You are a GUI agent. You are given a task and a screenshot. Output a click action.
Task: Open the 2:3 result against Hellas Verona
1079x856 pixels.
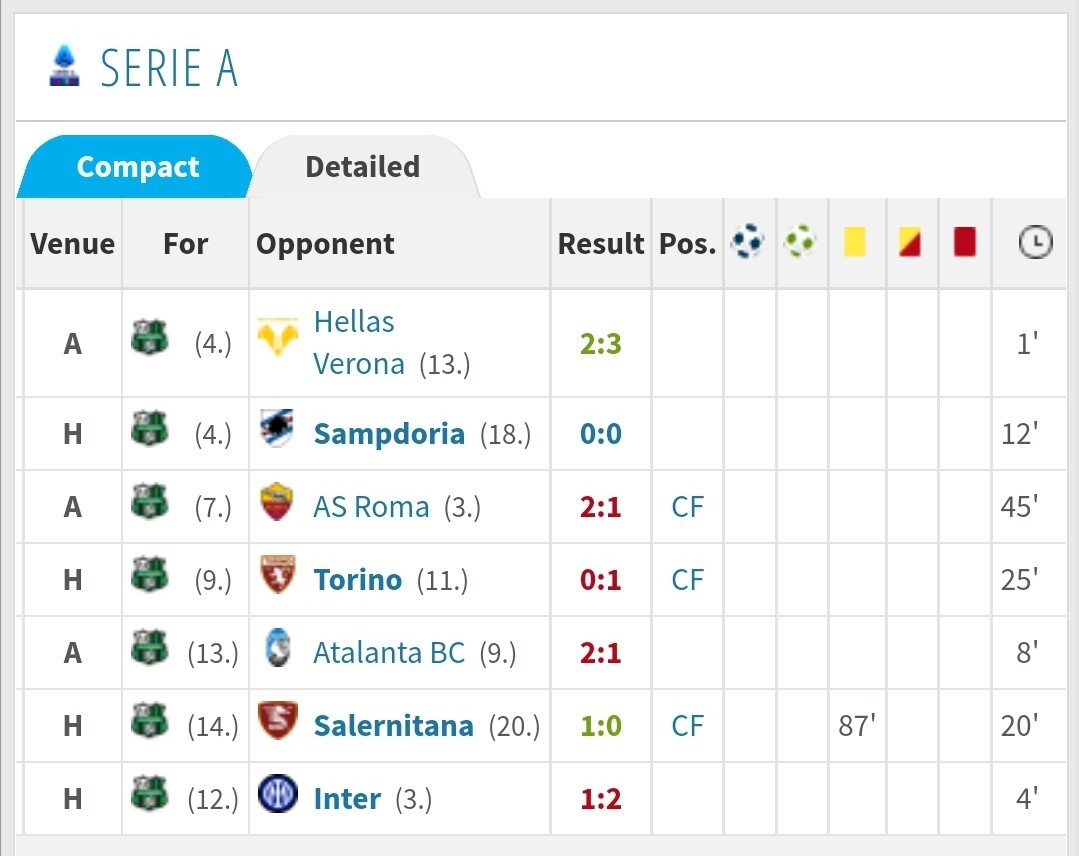(601, 343)
